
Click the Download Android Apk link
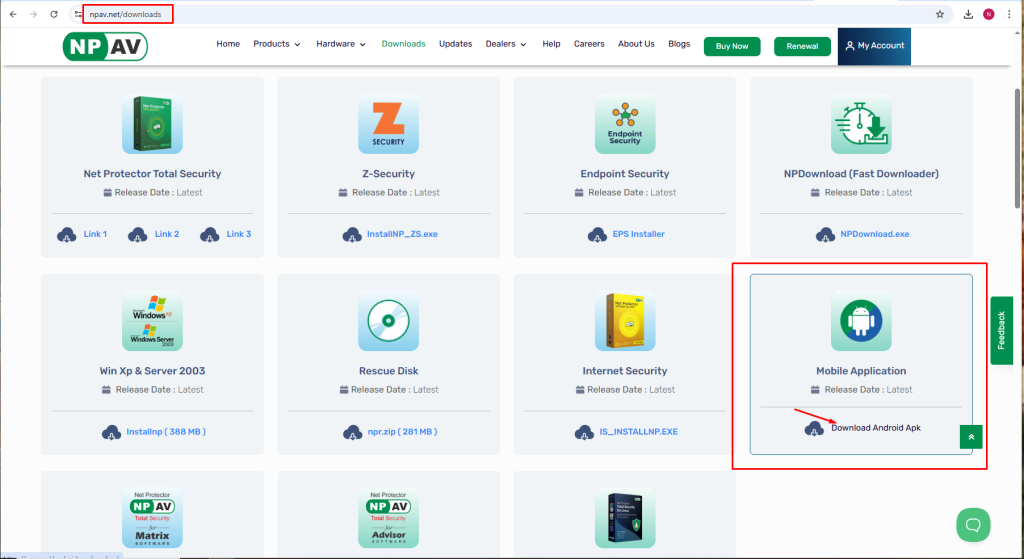[x=875, y=428]
